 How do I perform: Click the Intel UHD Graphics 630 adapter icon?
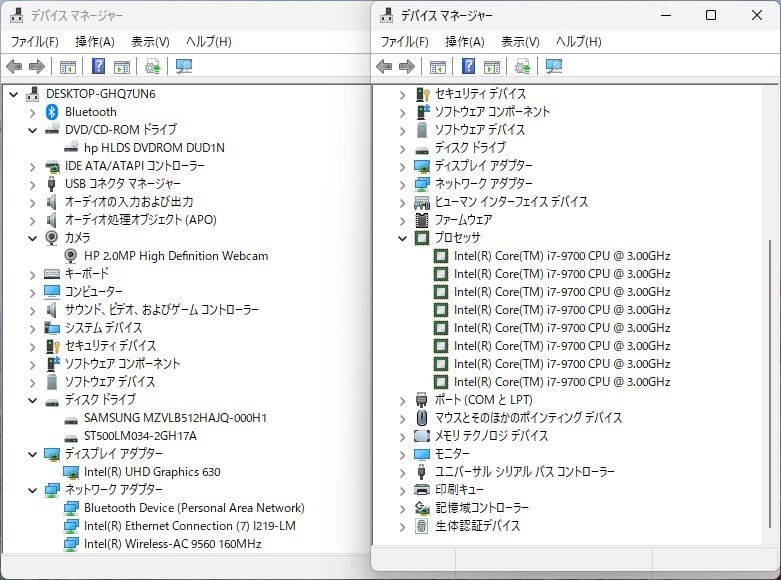click(71, 472)
